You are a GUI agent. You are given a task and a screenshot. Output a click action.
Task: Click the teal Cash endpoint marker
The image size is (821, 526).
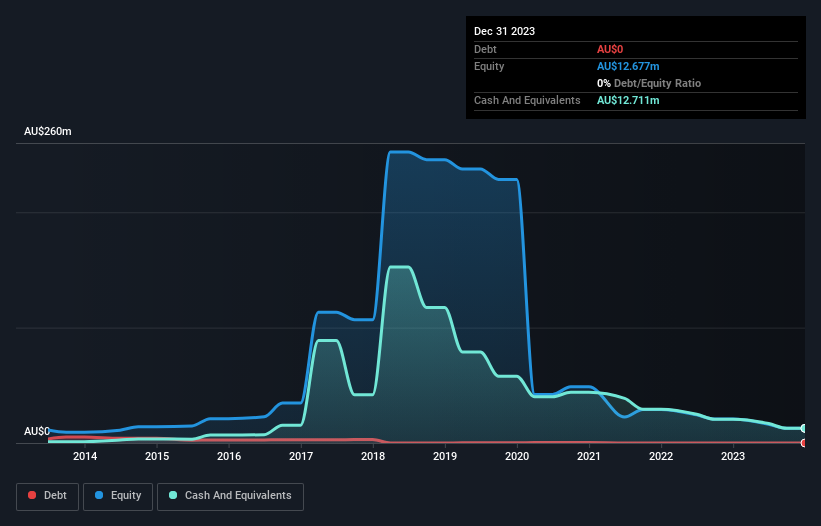coord(804,429)
